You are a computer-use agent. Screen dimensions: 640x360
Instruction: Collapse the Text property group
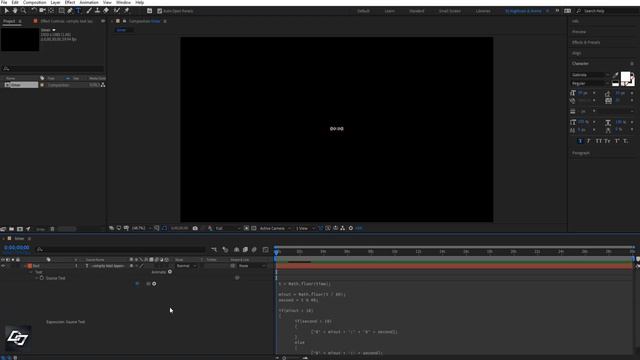(31, 272)
